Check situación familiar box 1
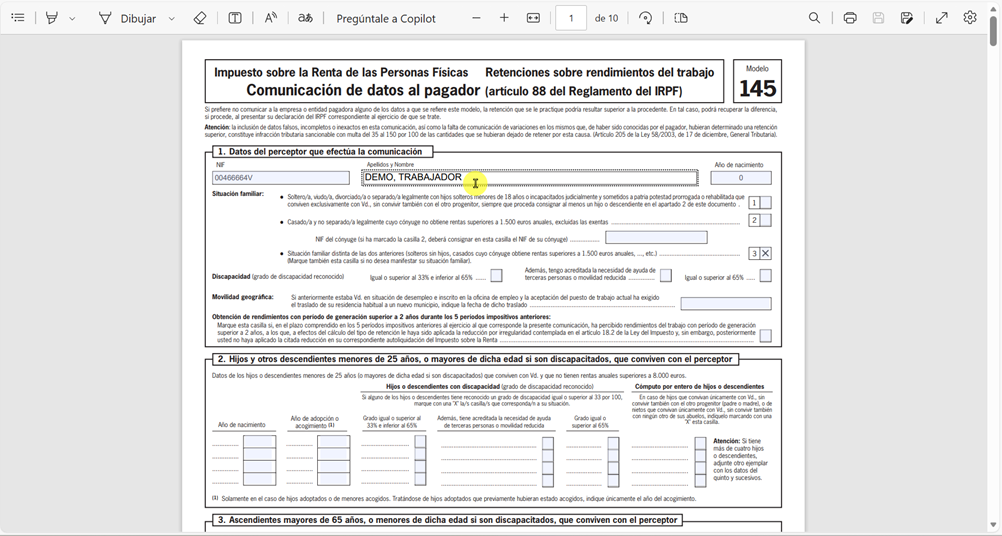Screen dimensions: 1002x536 [x=766, y=203]
